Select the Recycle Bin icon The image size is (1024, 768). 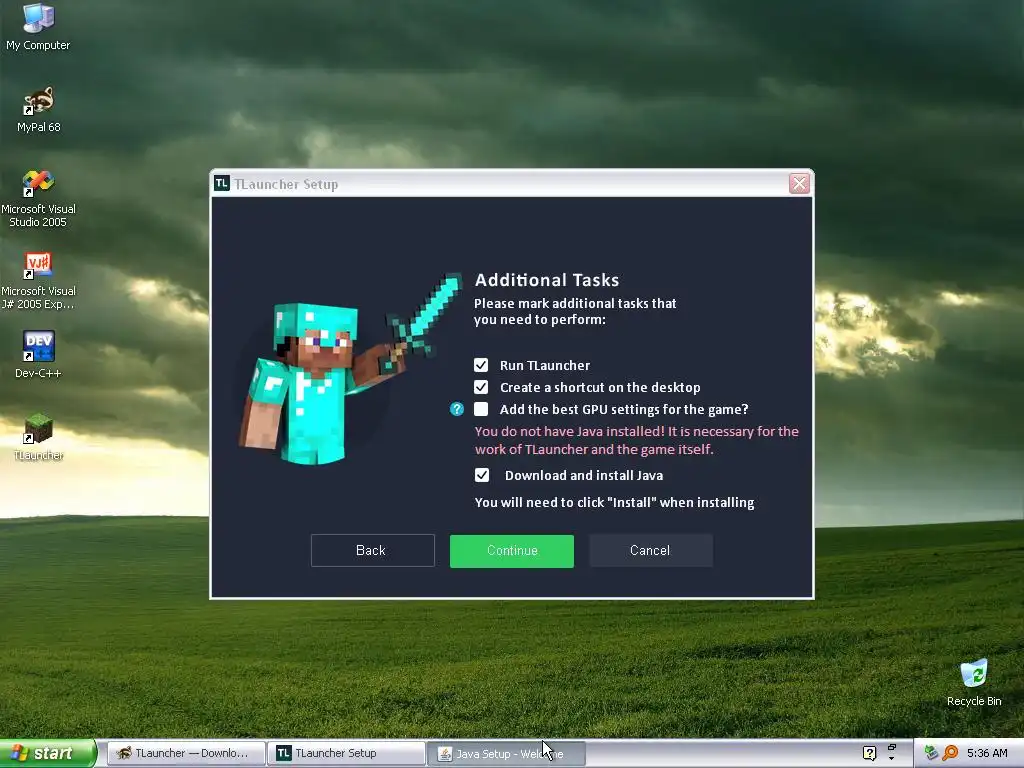coord(974,682)
